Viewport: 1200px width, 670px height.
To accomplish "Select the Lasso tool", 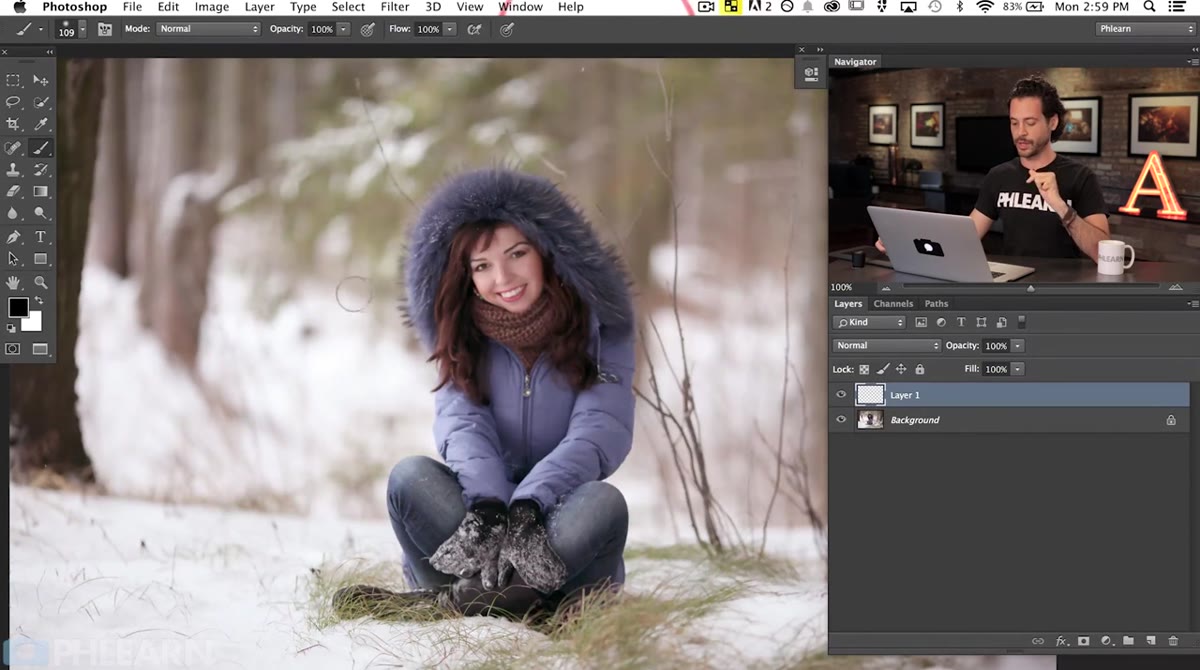I will coord(13,102).
